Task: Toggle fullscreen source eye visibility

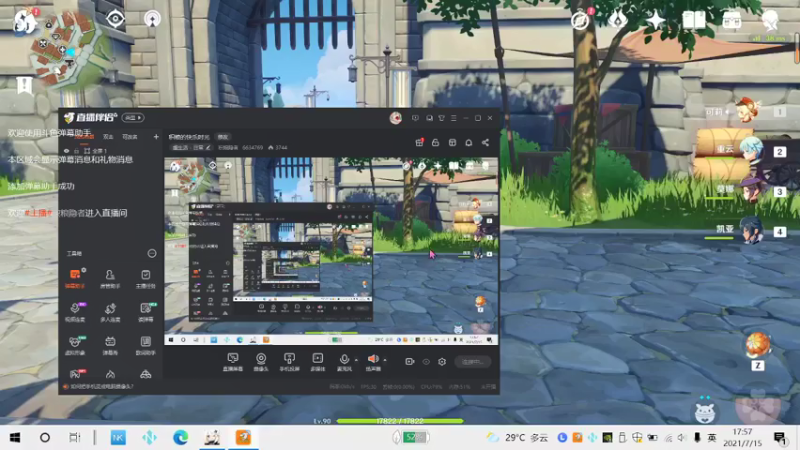Action: coord(66,151)
